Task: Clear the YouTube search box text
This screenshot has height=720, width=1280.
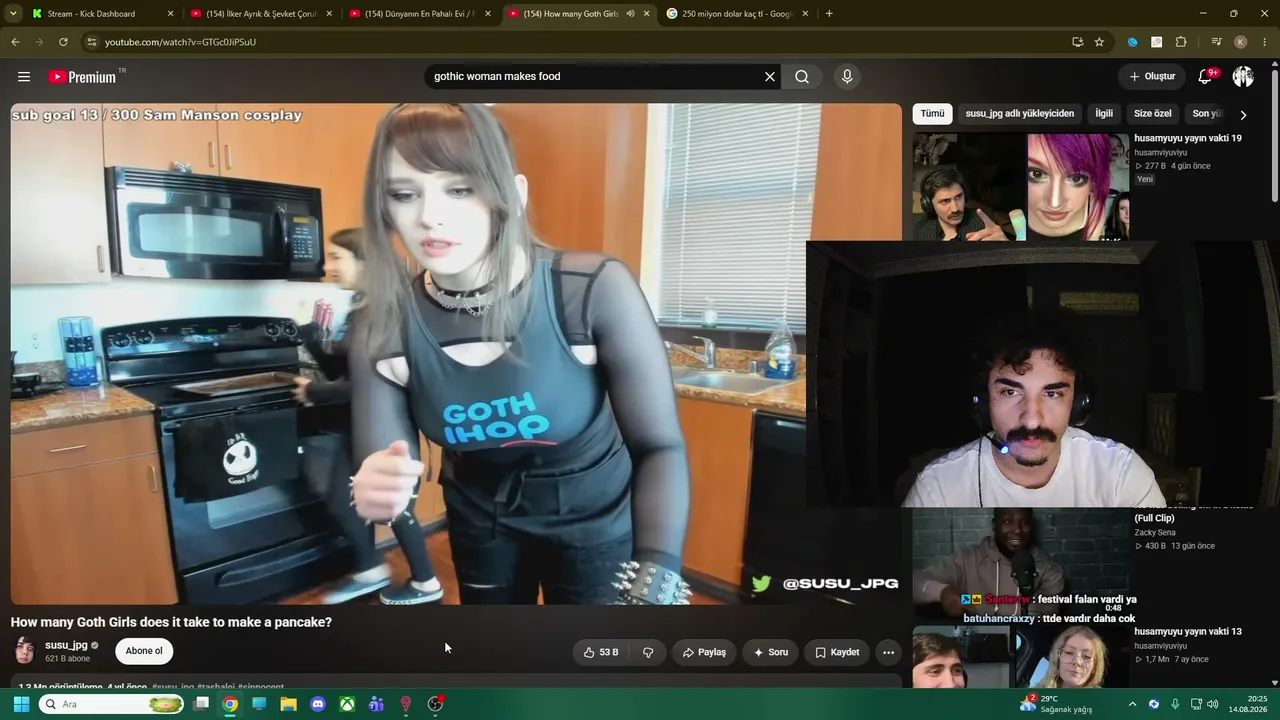Action: pos(770,77)
